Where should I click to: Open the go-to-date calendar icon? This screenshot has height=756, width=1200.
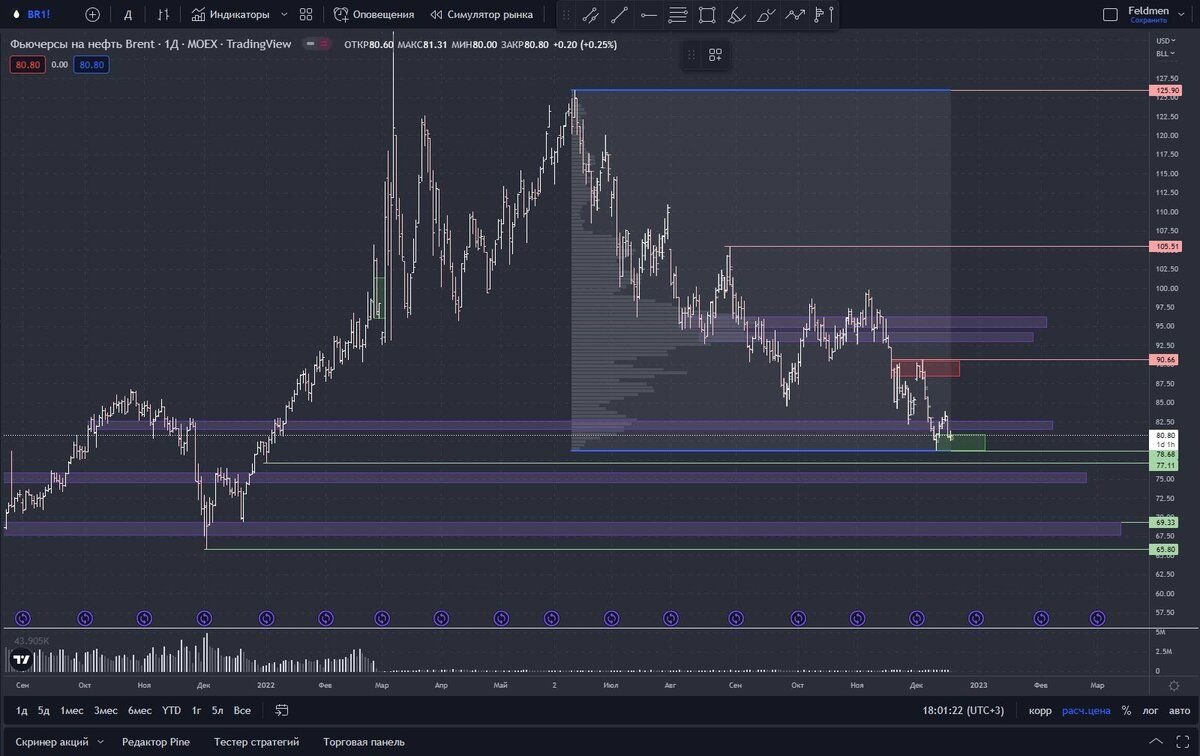tap(282, 711)
